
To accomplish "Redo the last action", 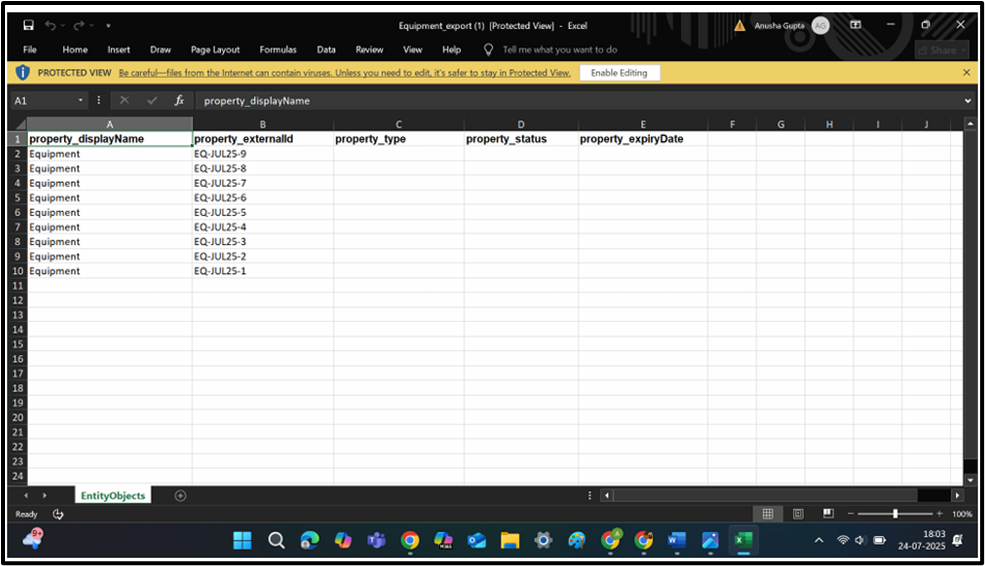I will [x=79, y=25].
